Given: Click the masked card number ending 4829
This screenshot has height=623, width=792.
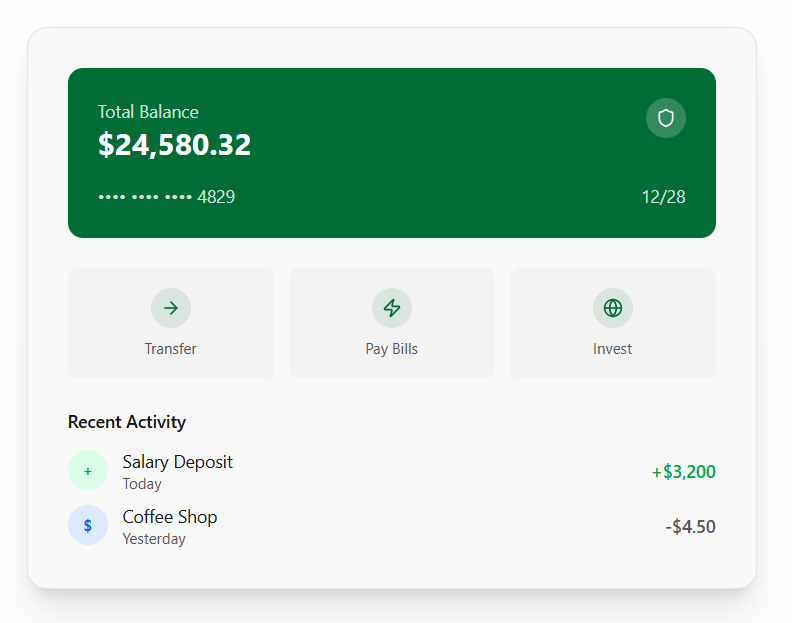Looking at the screenshot, I should (166, 197).
